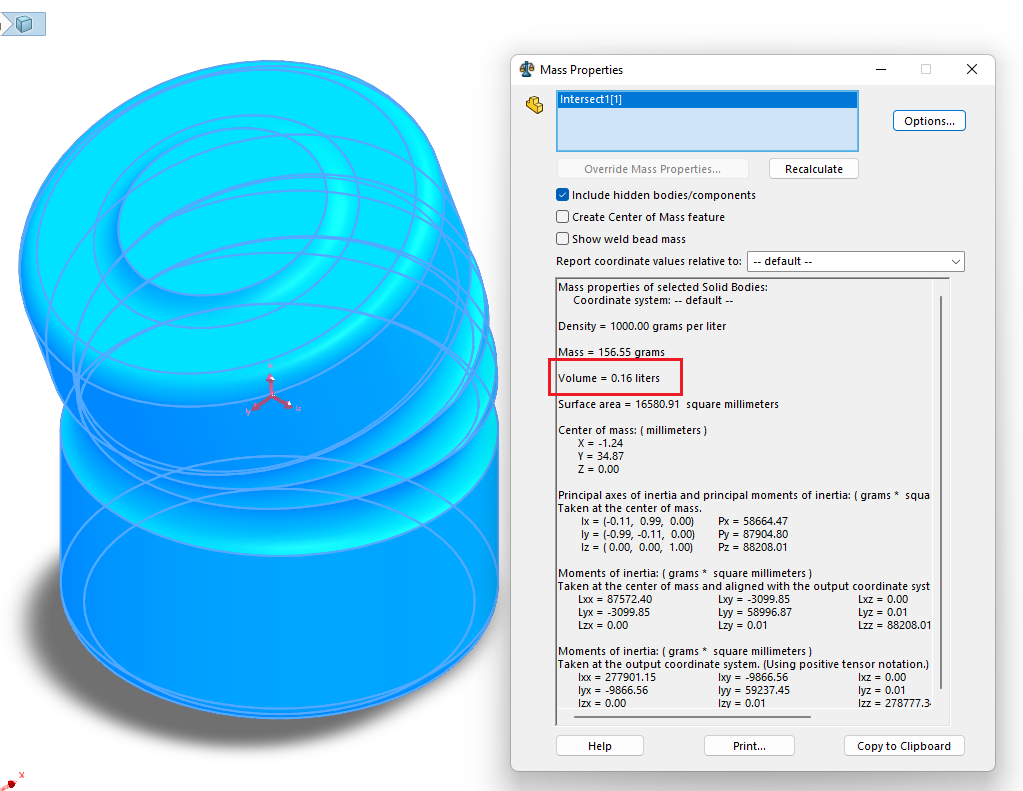Open the coordinate system dropdown showing default
The image size is (1023, 791).
click(x=856, y=261)
